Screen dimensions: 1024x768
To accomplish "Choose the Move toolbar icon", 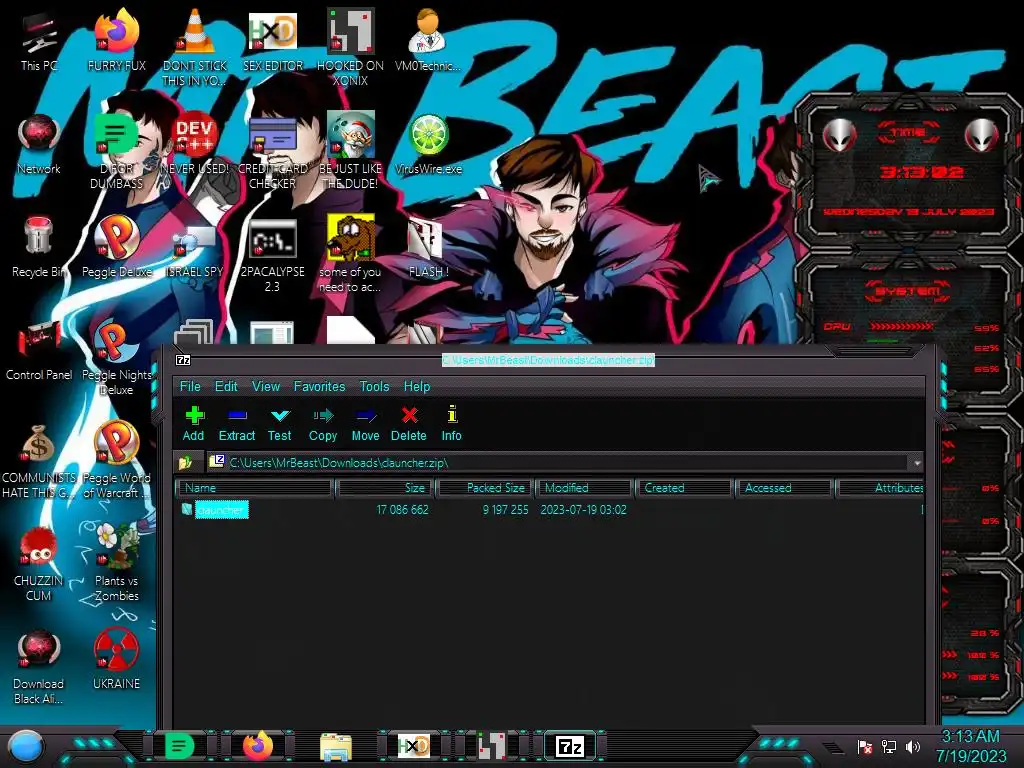I will (365, 423).
